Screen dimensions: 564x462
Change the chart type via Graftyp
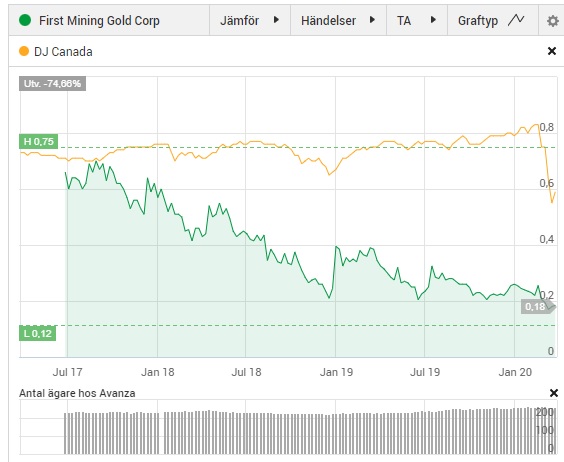click(x=493, y=21)
